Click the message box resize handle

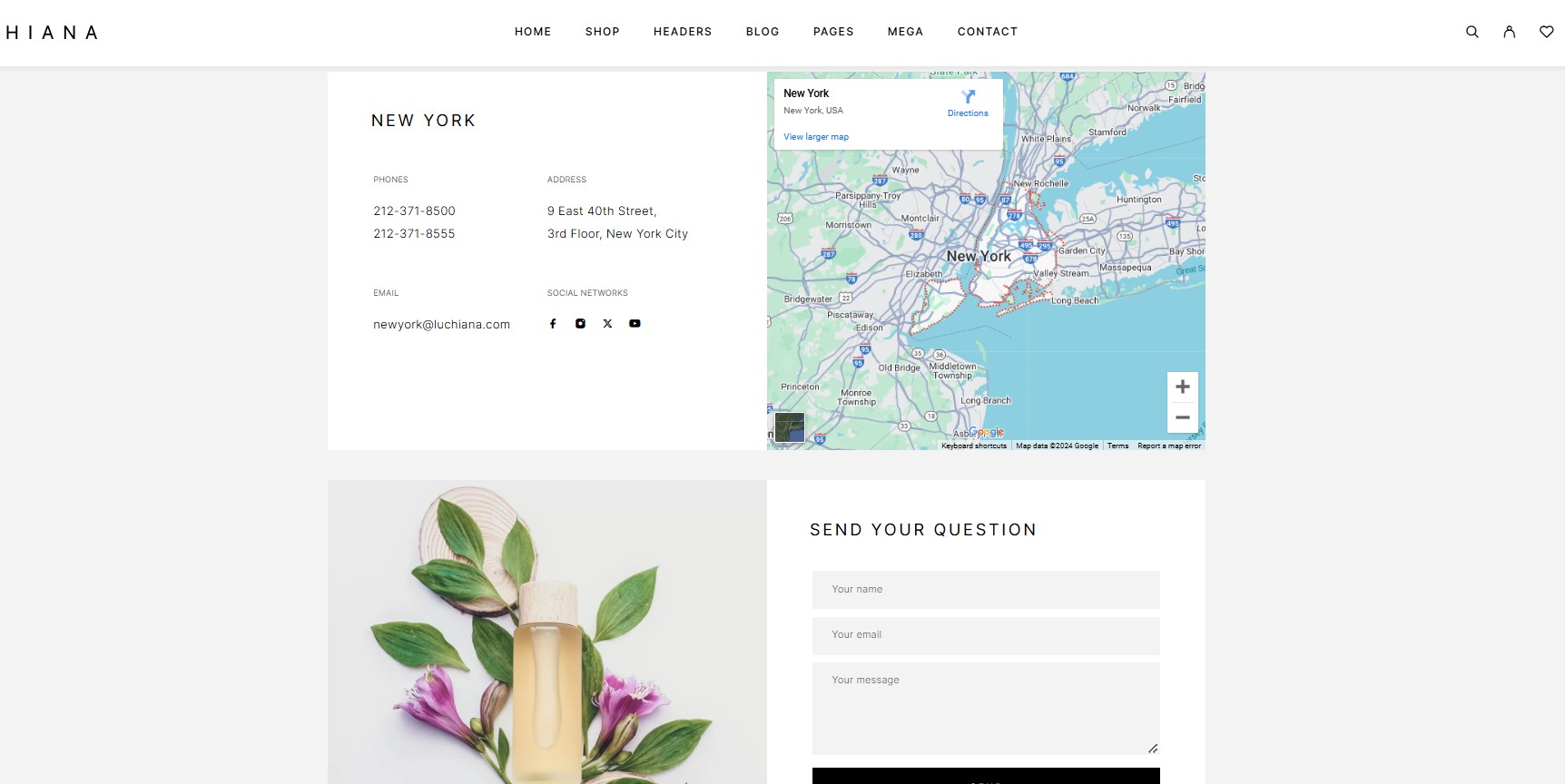pyautogui.click(x=1153, y=749)
